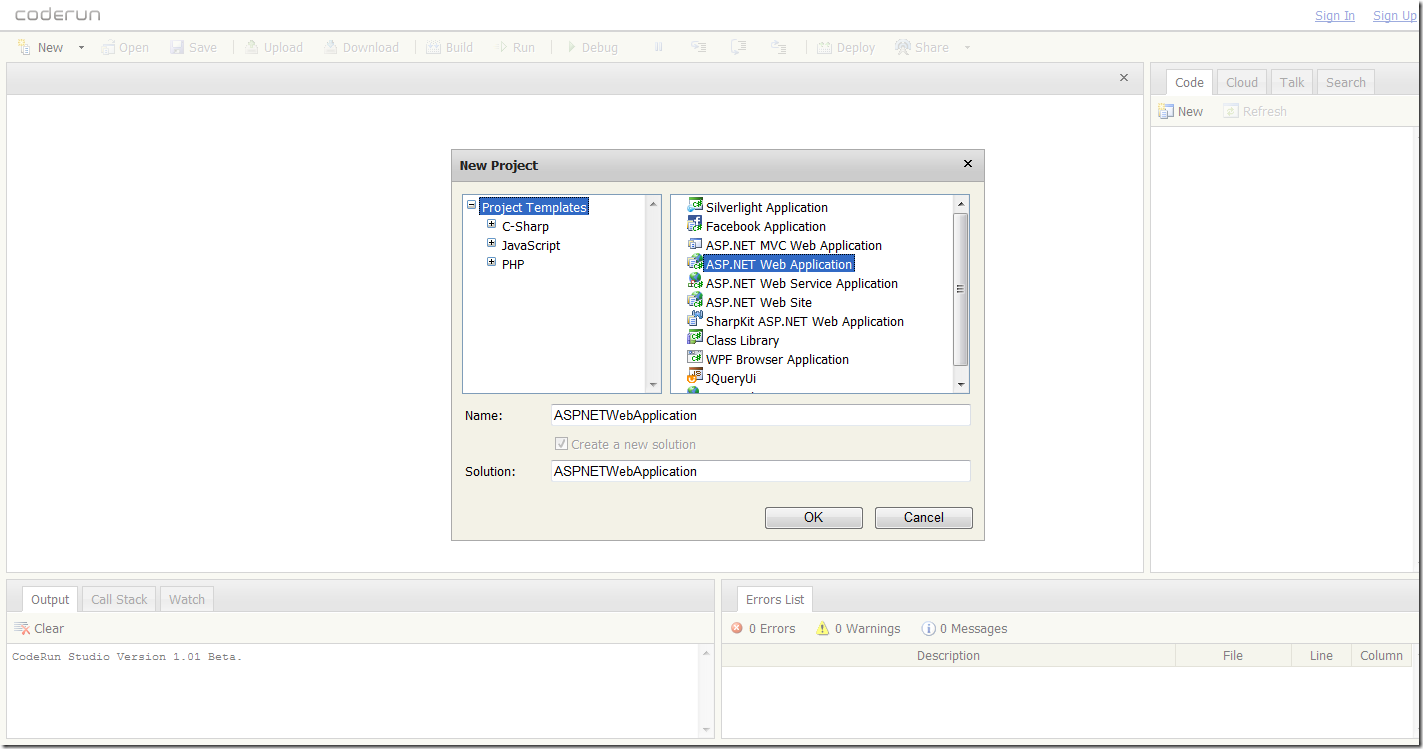Select the C-Sharp category label
The image size is (1423, 749).
click(525, 226)
